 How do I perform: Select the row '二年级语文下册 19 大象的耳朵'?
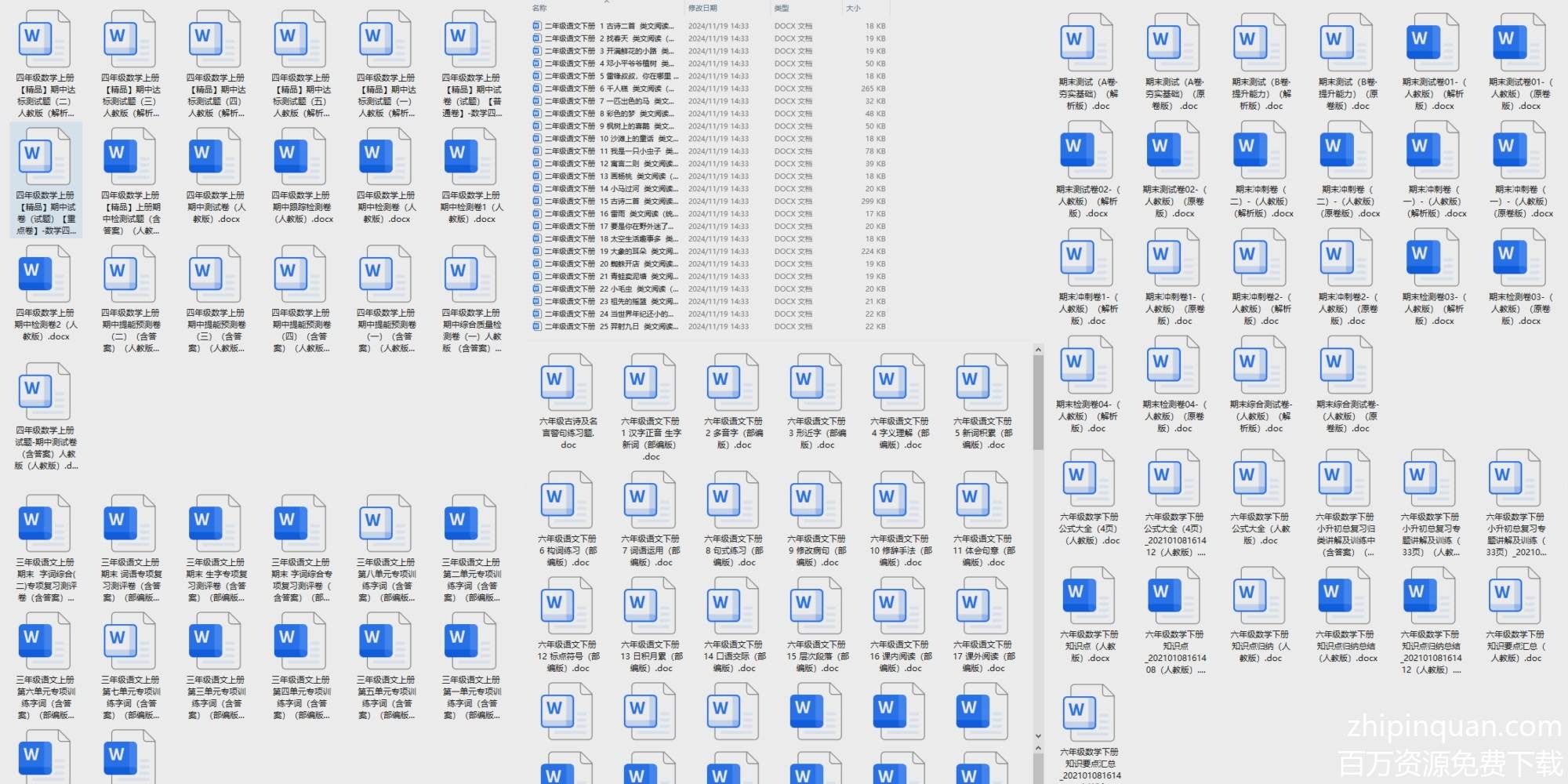coord(709,252)
